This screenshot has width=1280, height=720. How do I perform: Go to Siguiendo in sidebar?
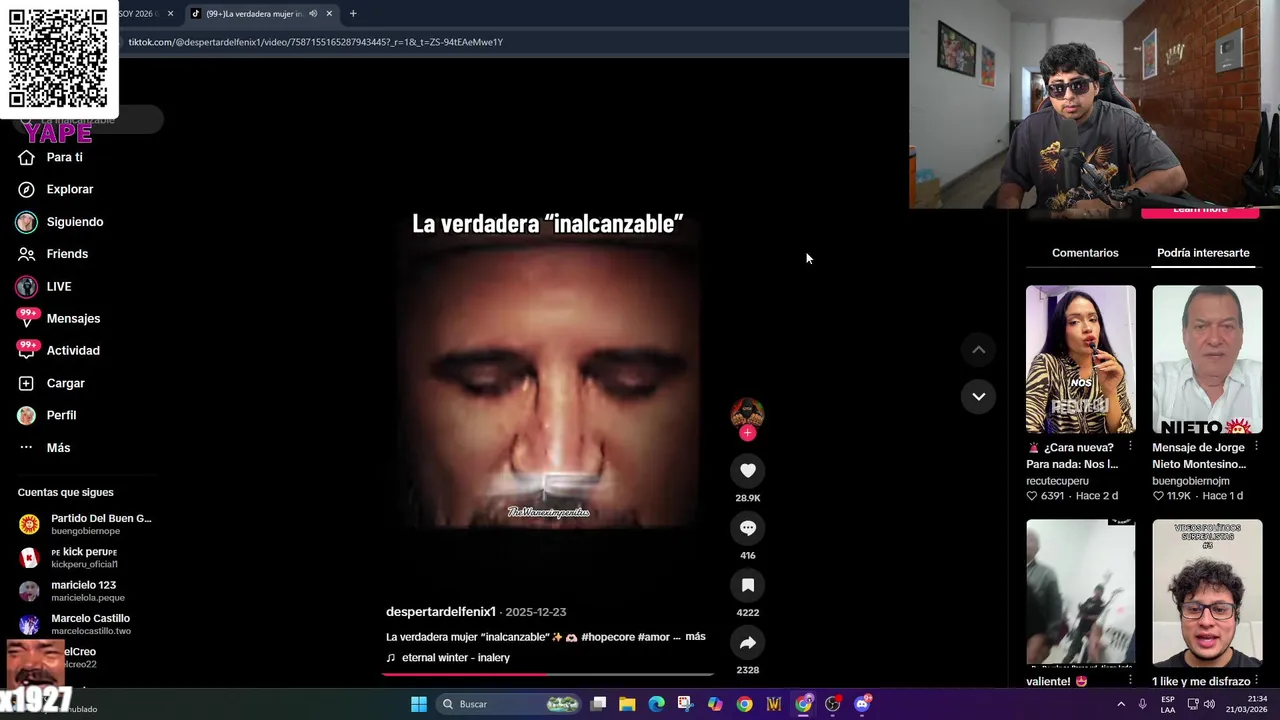[60, 222]
